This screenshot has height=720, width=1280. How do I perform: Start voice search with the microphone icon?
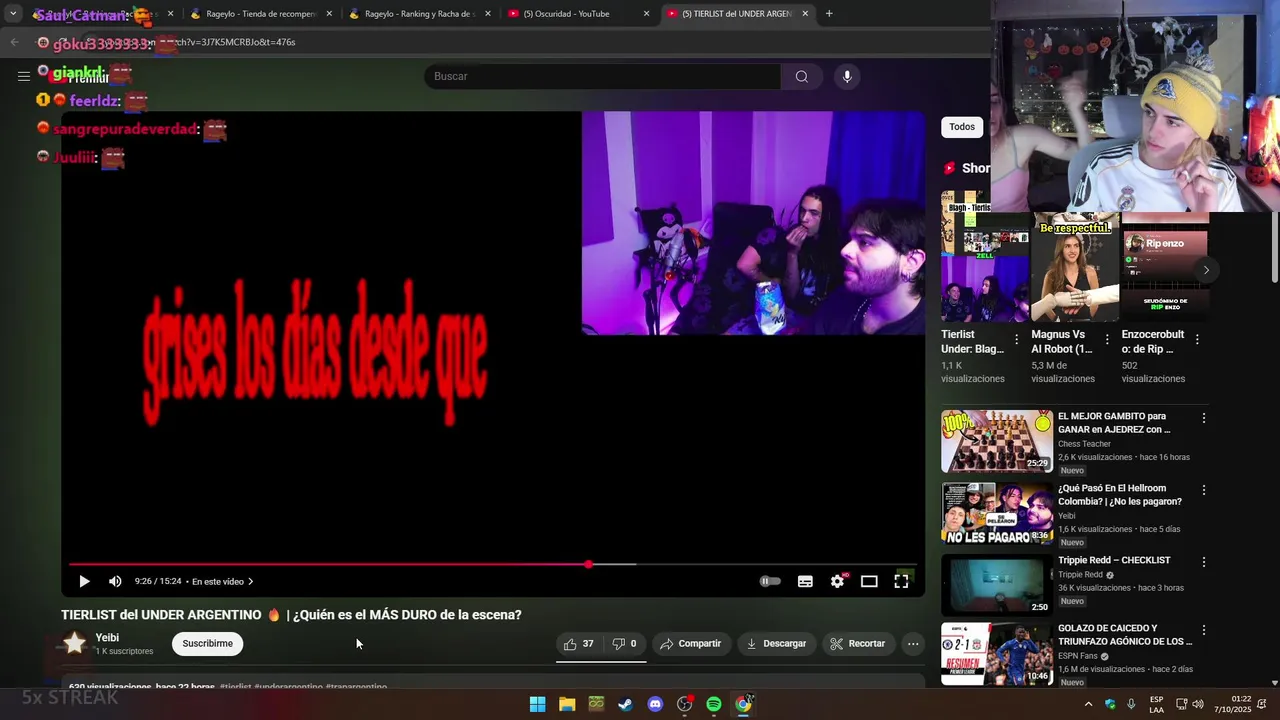point(847,77)
